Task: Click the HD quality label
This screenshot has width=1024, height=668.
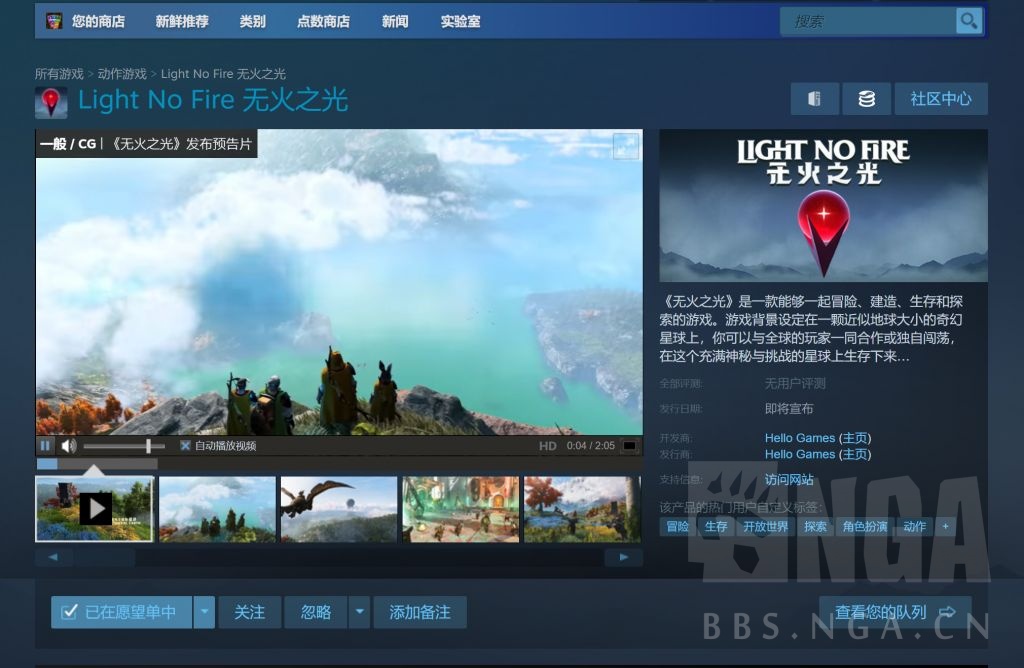Action: click(548, 446)
